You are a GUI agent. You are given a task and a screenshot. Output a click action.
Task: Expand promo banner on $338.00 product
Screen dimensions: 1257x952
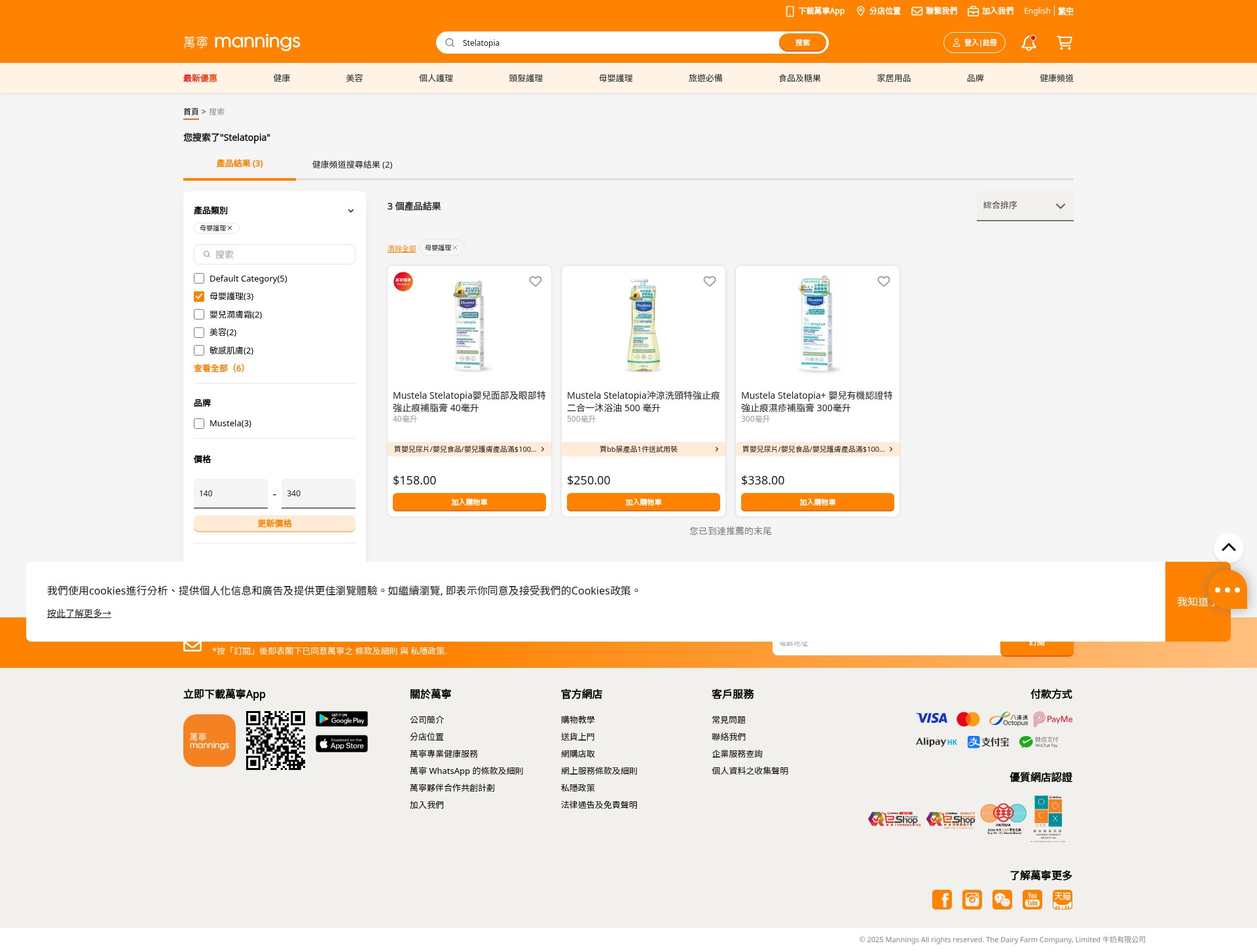(817, 449)
